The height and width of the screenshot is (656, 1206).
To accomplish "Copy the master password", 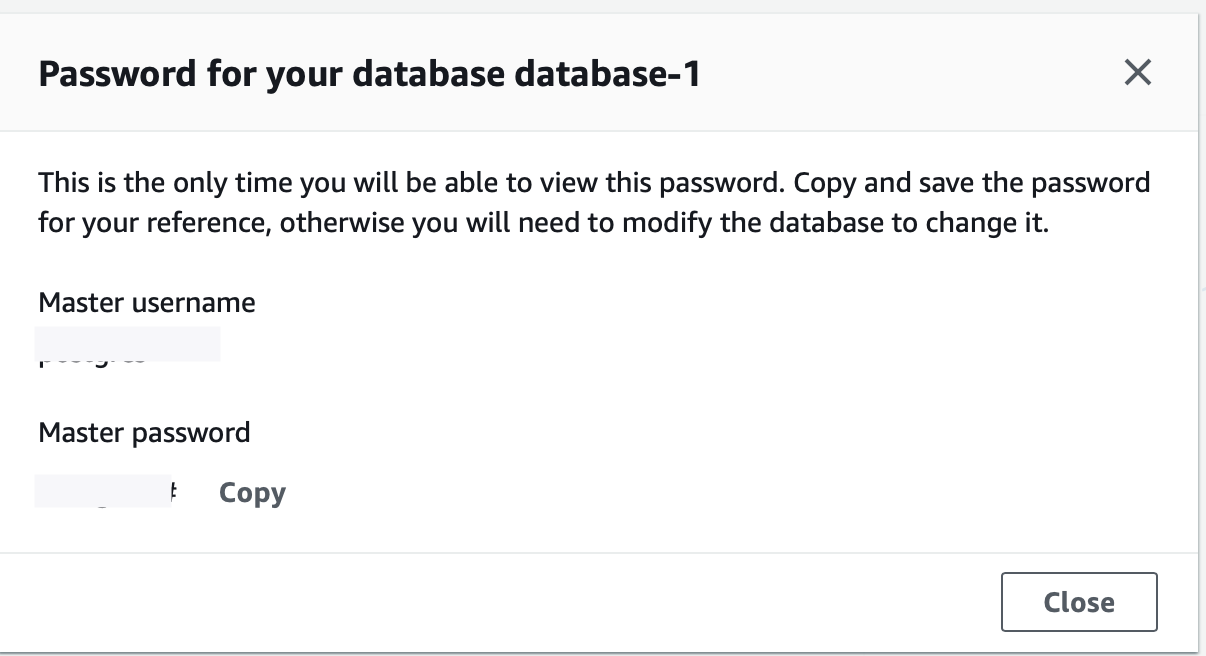I will click(x=252, y=493).
